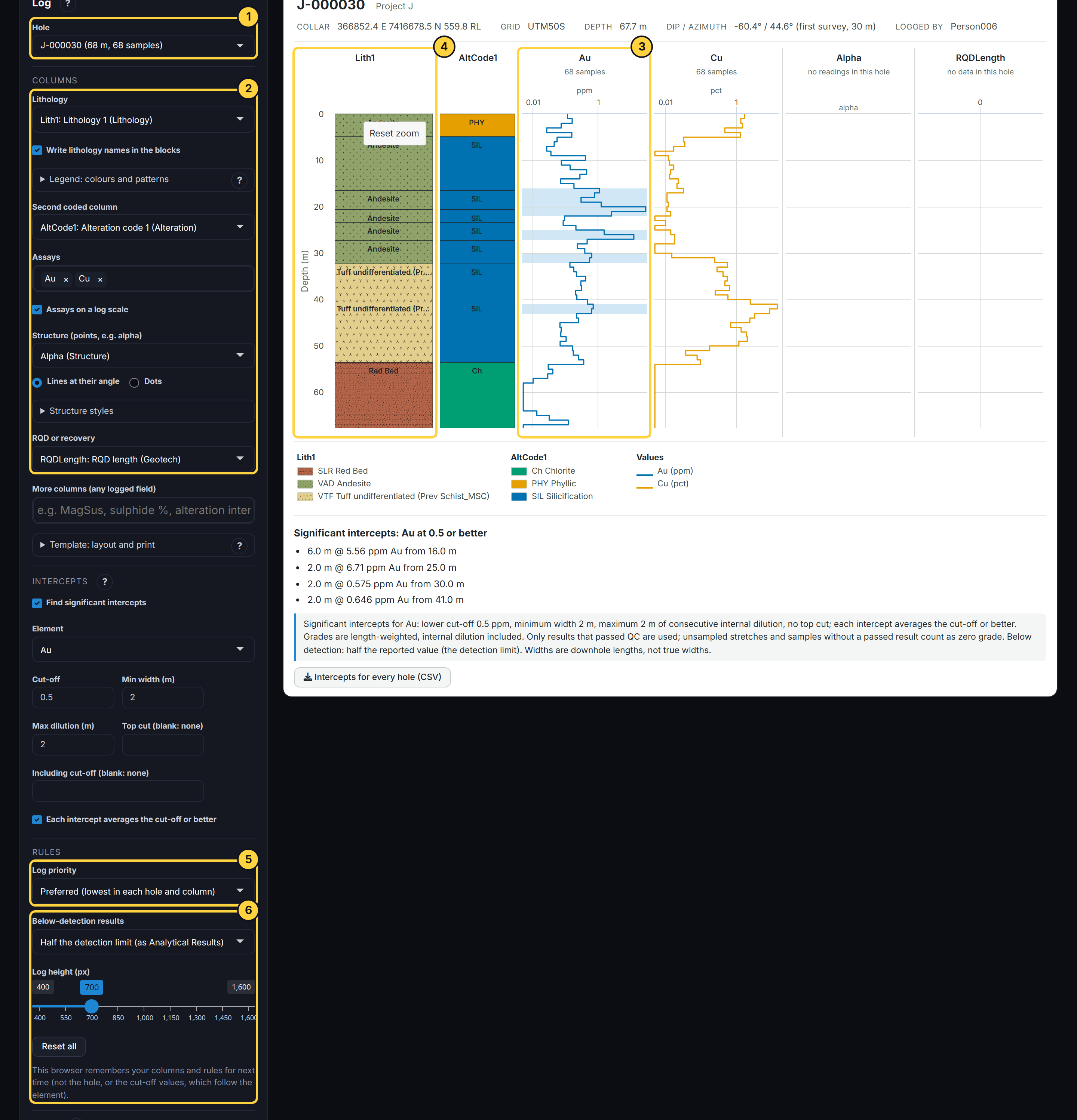The image size is (1077, 1120).
Task: Select Dots radio option
Action: 134,382
